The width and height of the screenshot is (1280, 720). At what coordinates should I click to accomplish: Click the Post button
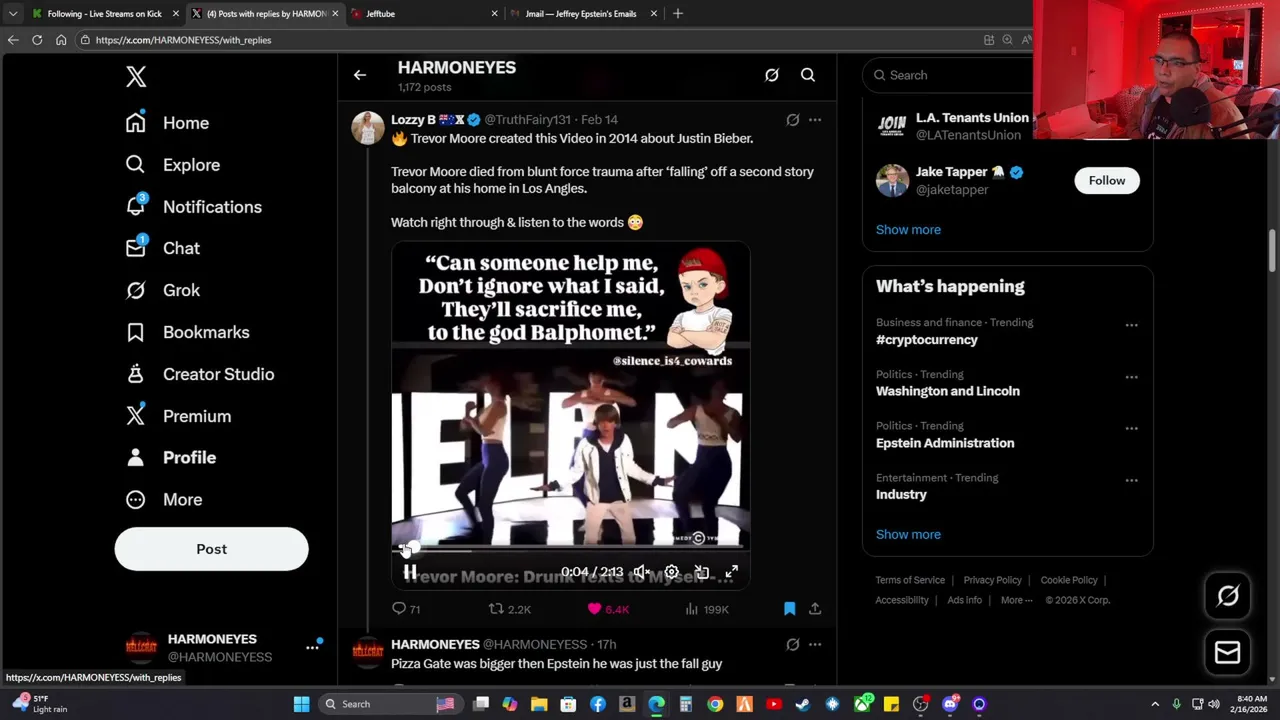coord(211,549)
